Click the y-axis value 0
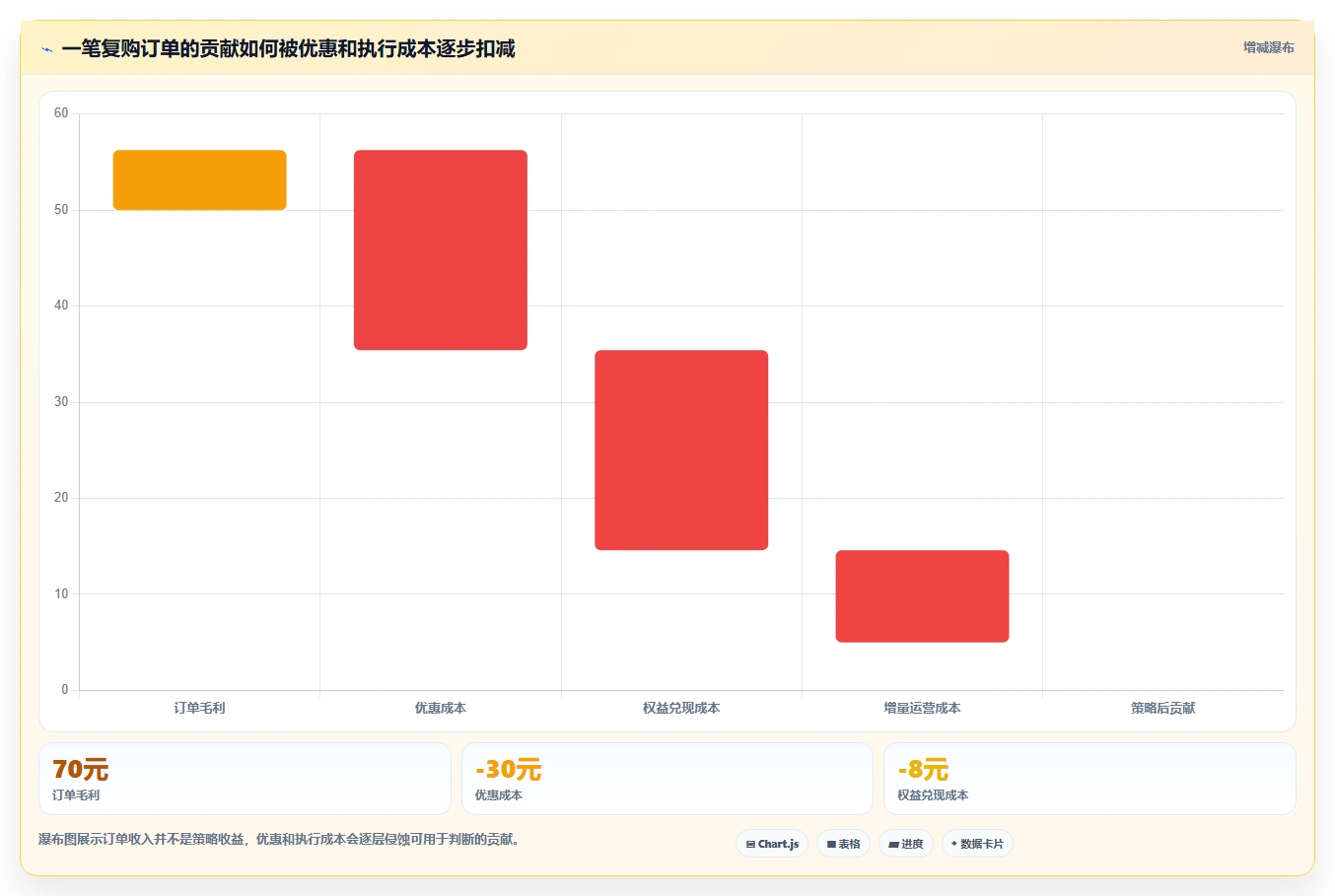This screenshot has height=896, width=1335. pos(65,690)
